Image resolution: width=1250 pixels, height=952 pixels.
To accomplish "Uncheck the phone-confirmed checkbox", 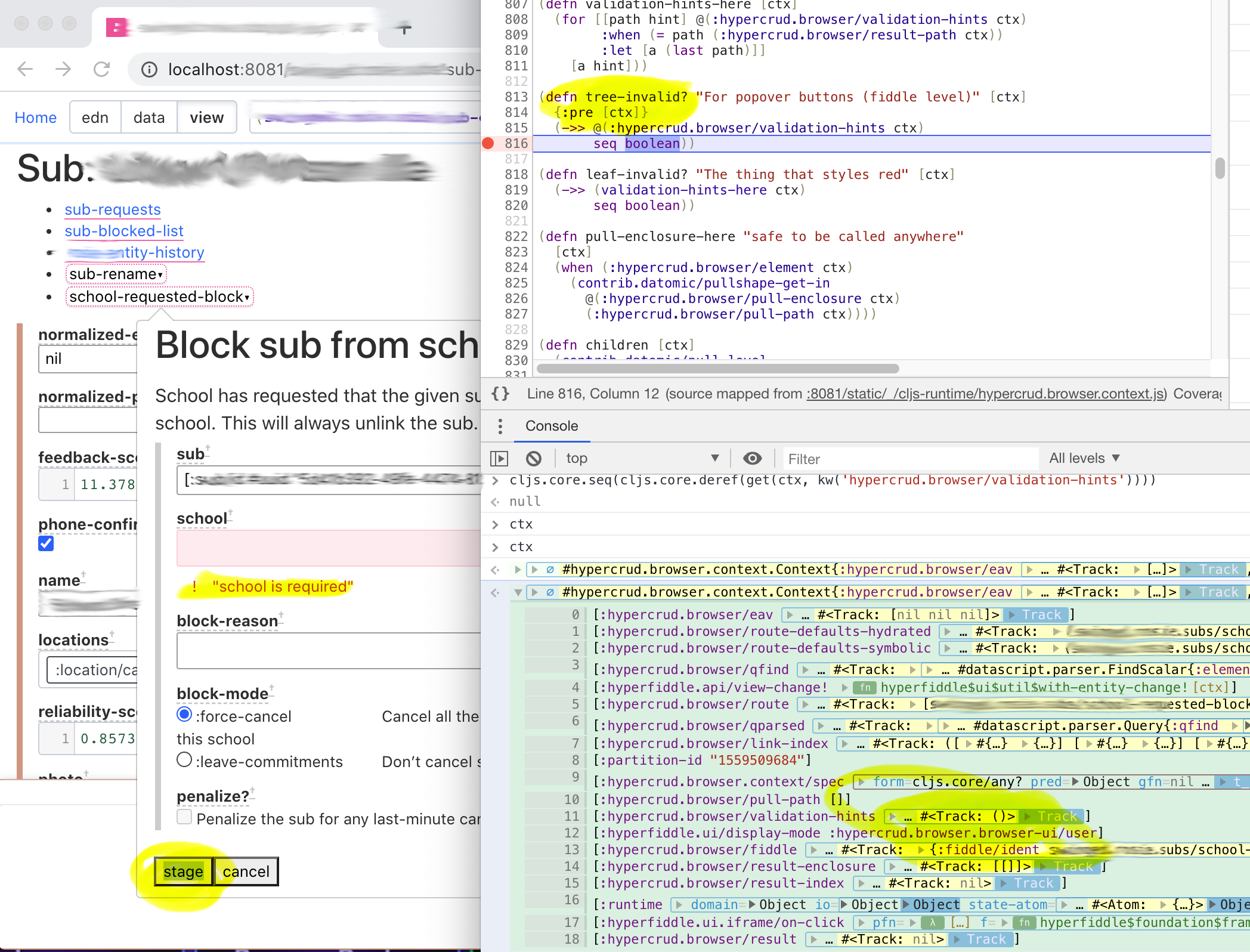I will tap(46, 543).
